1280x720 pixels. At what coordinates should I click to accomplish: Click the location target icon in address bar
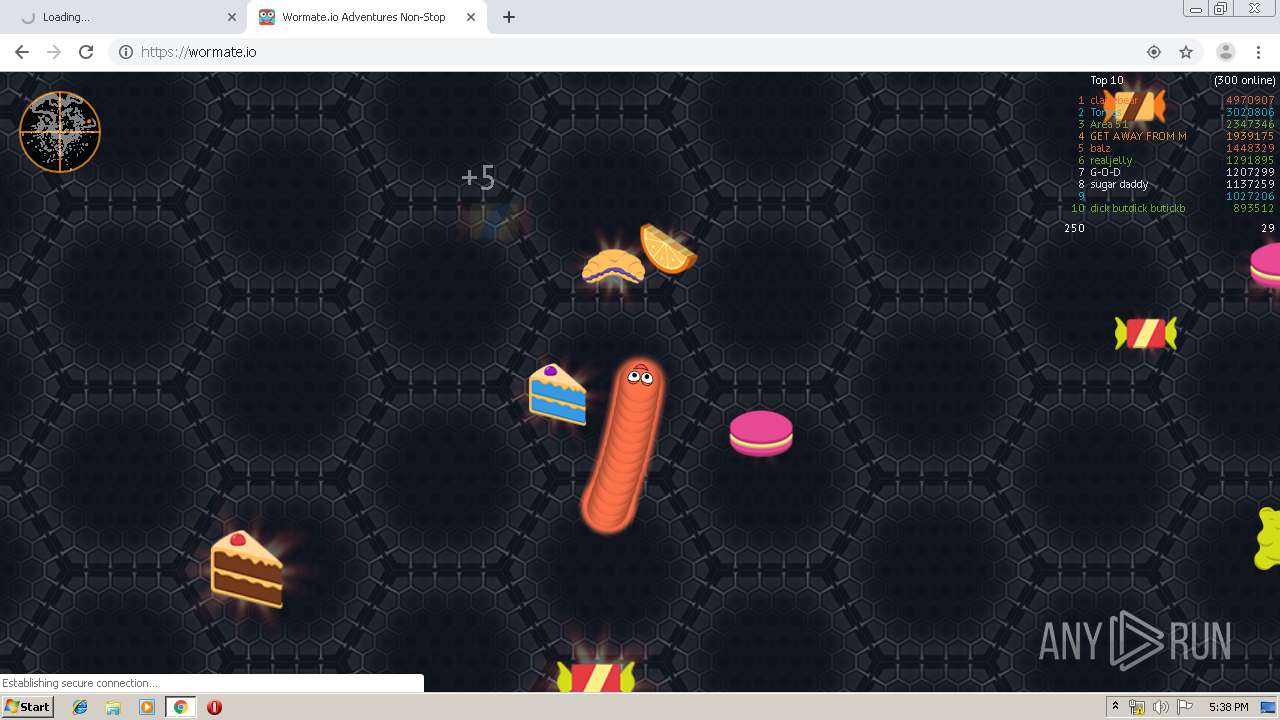[x=1154, y=52]
